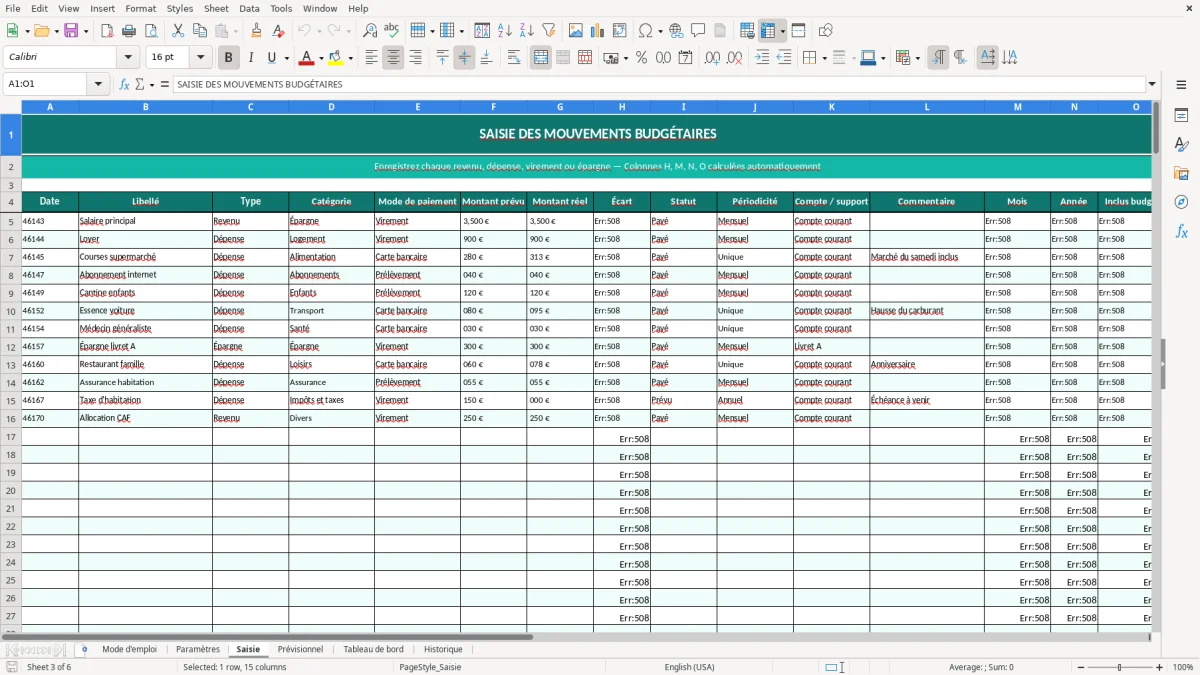This screenshot has width=1200, height=675.
Task: Apply the red font color
Action: 307,58
